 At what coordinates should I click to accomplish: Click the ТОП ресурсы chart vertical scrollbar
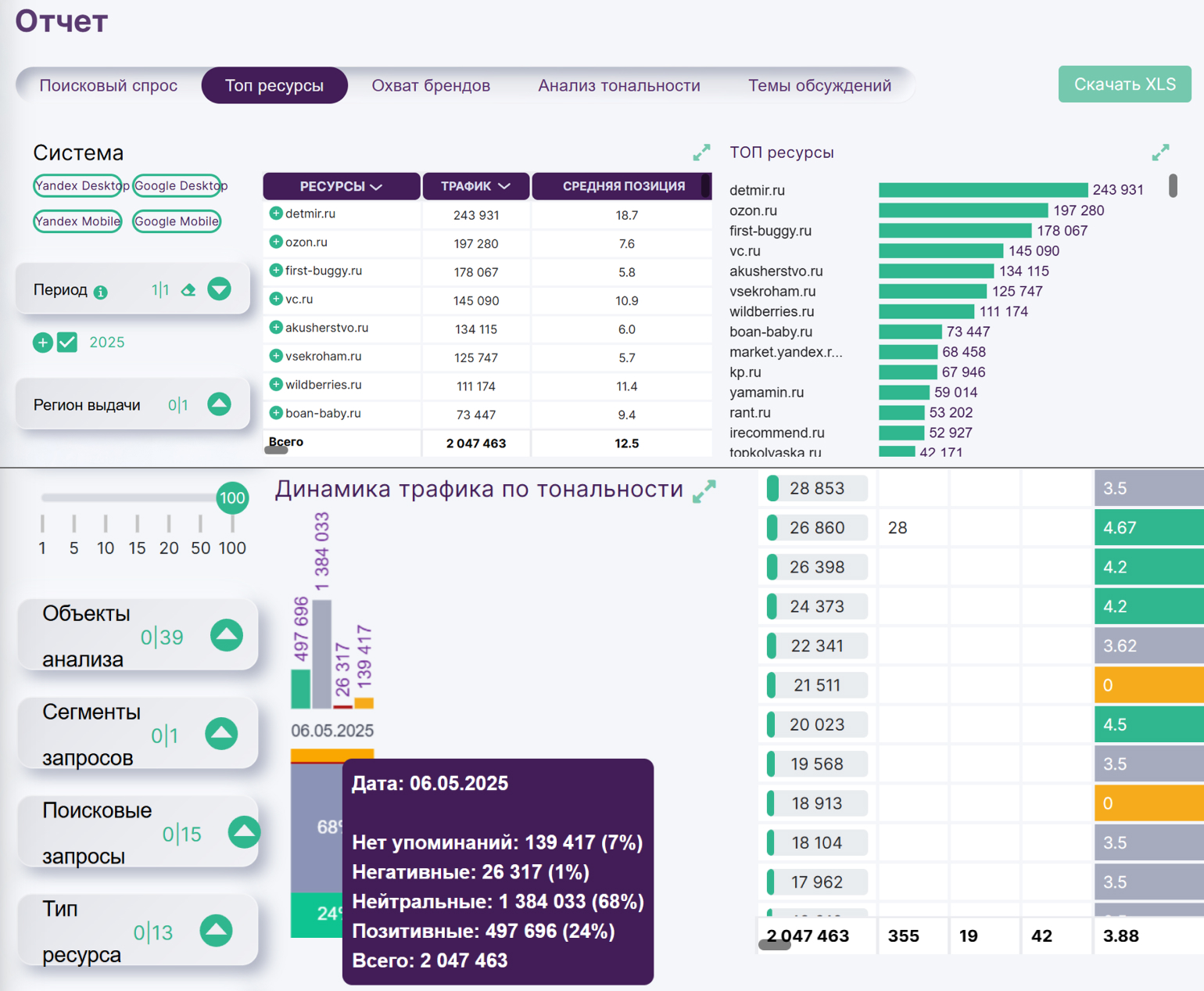coord(1173,186)
